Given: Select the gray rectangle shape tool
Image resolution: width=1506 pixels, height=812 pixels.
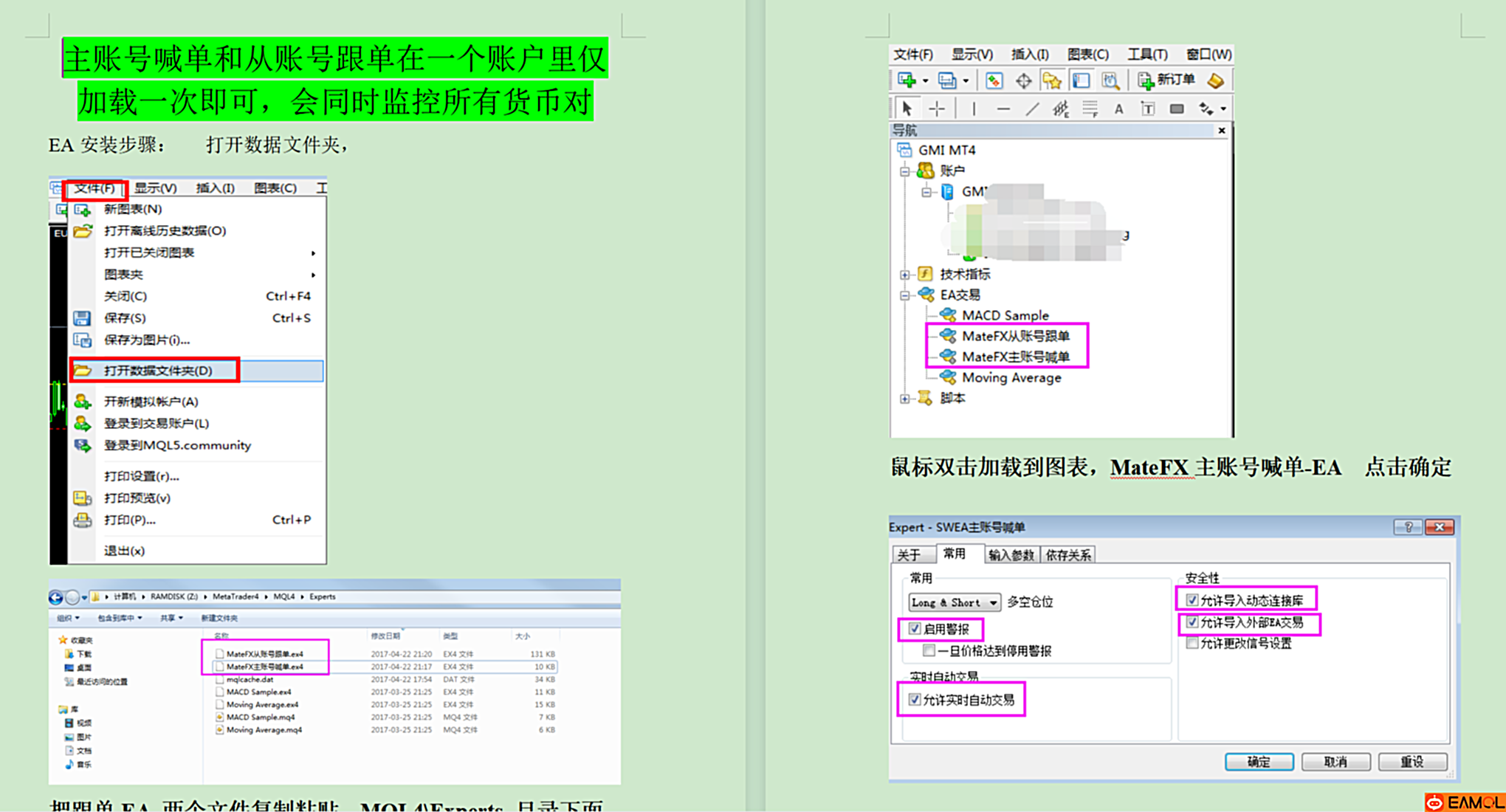Looking at the screenshot, I should (x=1177, y=109).
